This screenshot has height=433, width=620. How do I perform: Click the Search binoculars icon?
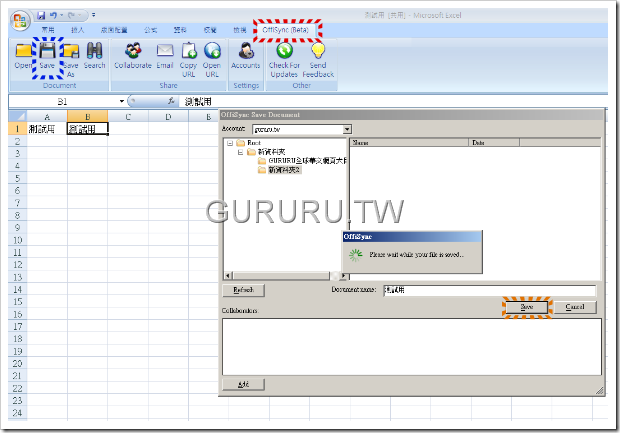click(95, 51)
